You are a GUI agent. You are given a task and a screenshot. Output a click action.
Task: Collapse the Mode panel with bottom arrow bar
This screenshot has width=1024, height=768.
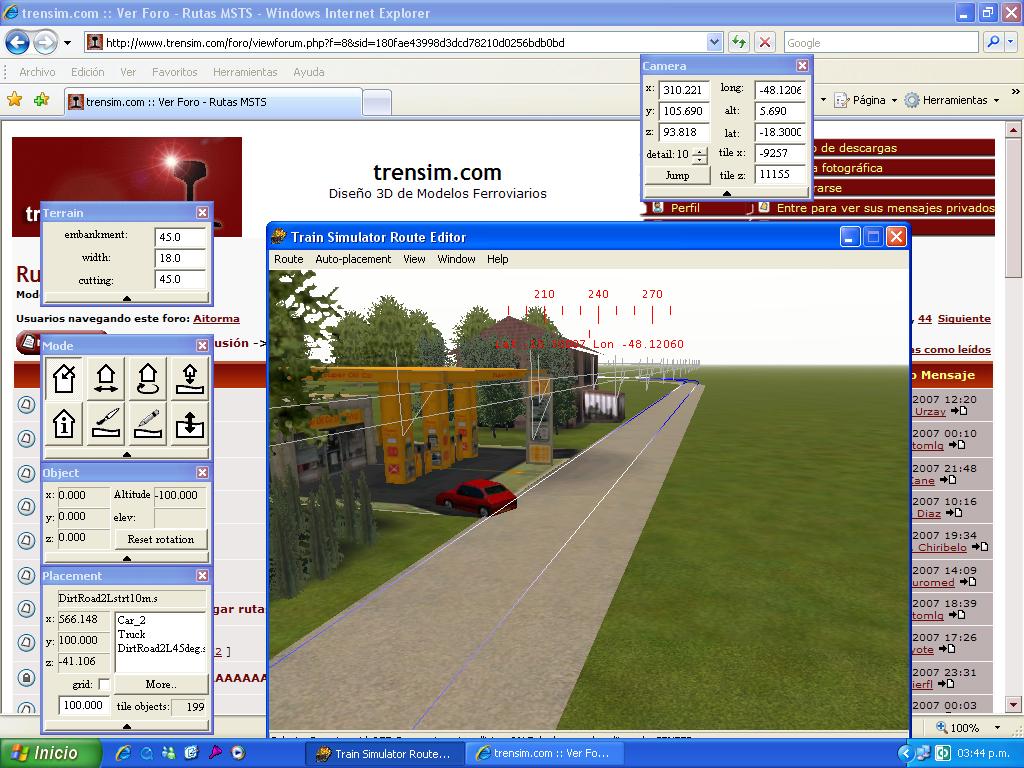click(127, 454)
